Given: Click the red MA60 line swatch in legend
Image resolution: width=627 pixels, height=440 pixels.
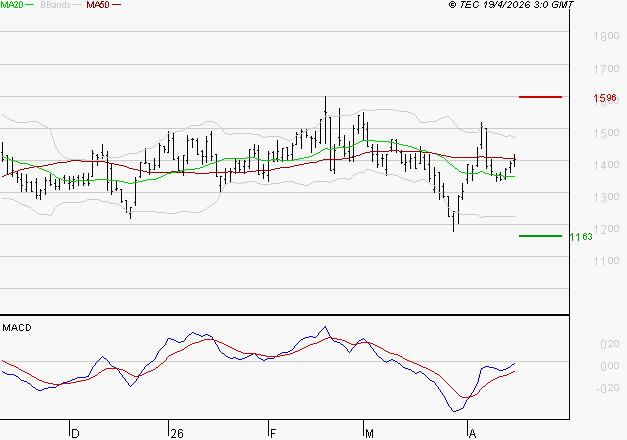Looking at the screenshot, I should [117, 5].
